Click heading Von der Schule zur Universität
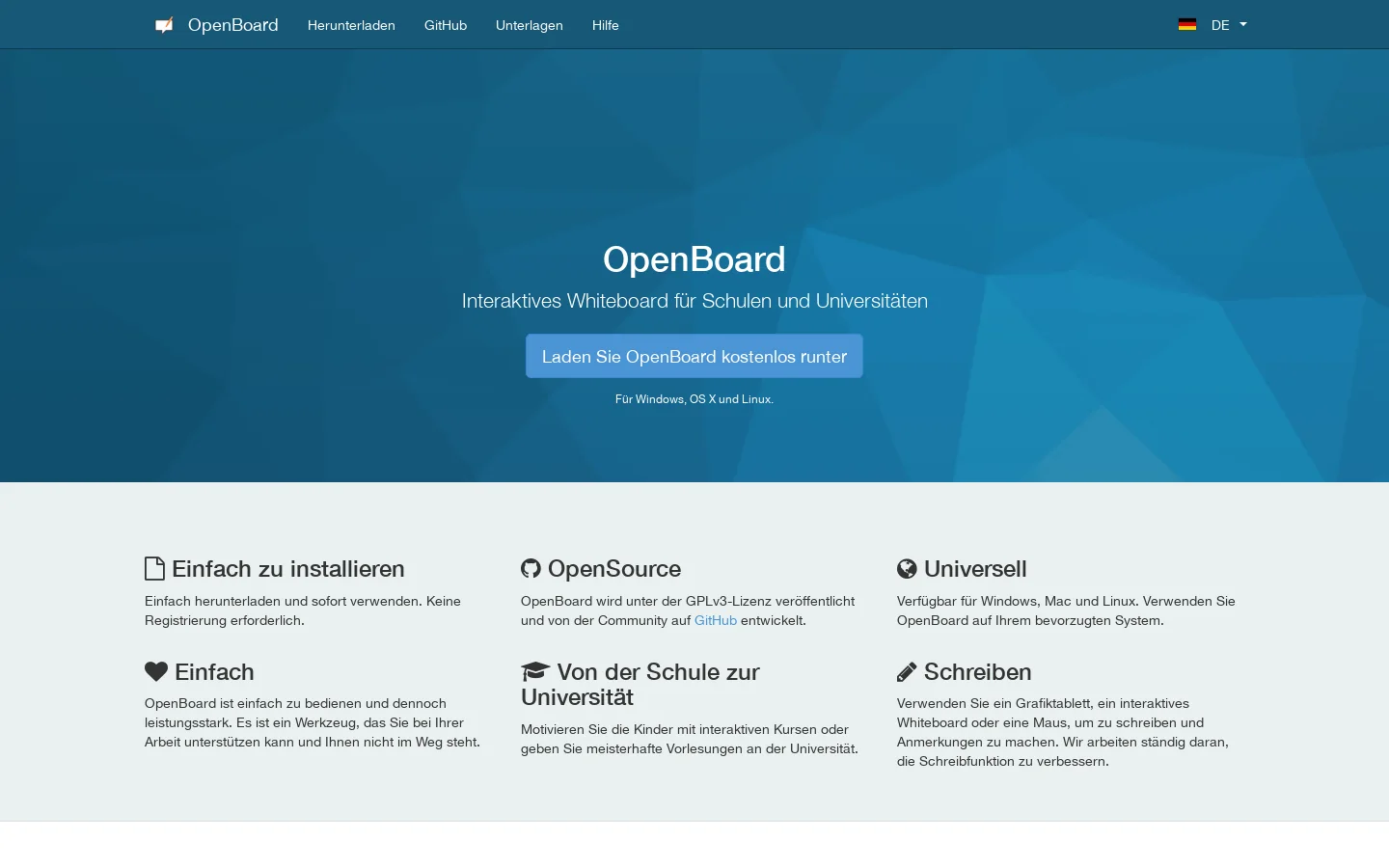This screenshot has width=1389, height=868. click(x=640, y=685)
